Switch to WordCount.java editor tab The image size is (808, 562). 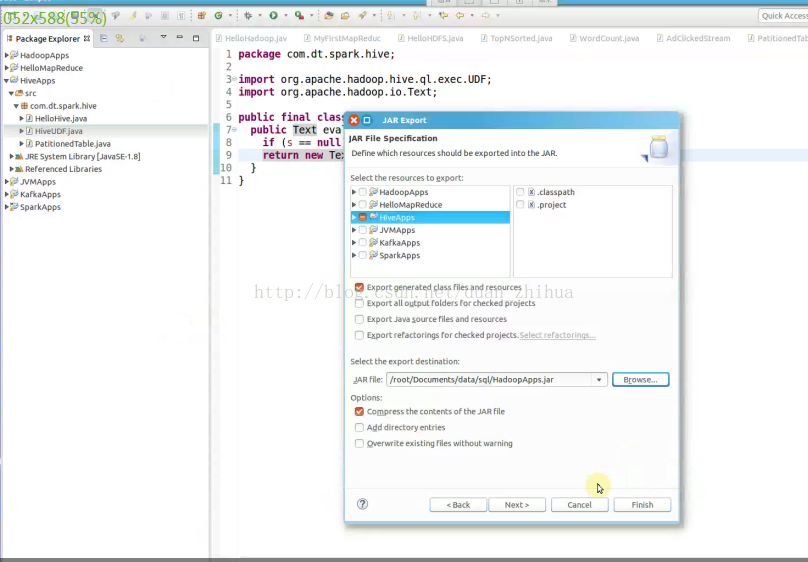pyautogui.click(x=604, y=38)
